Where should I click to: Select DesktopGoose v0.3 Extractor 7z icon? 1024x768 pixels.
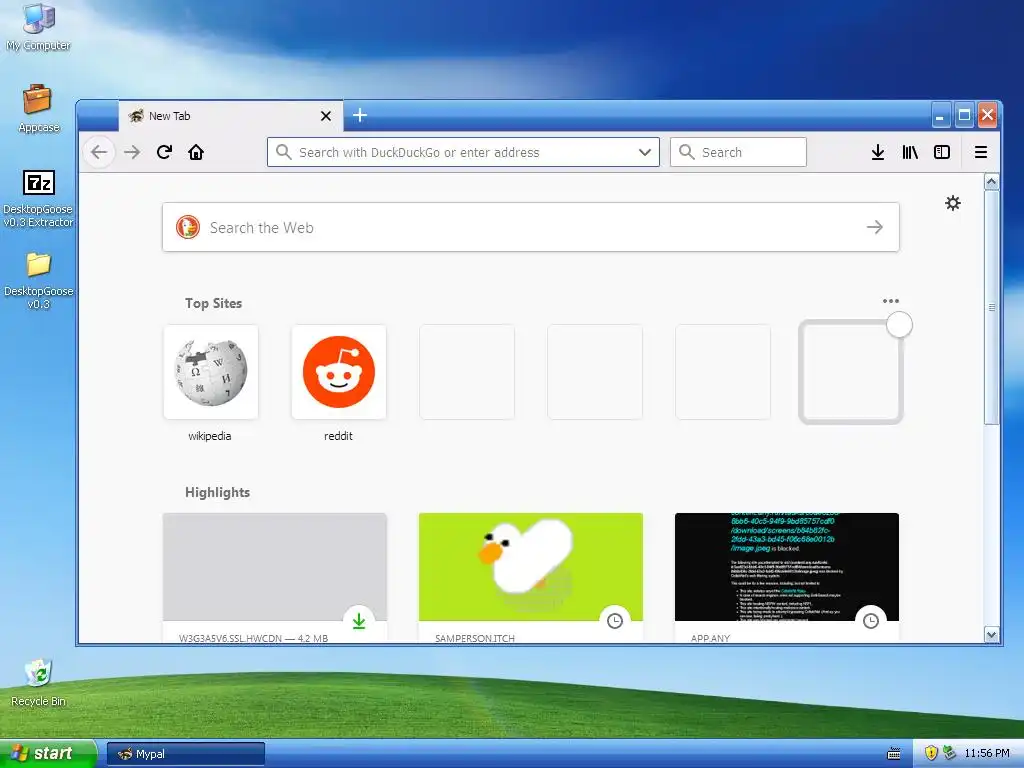point(39,199)
